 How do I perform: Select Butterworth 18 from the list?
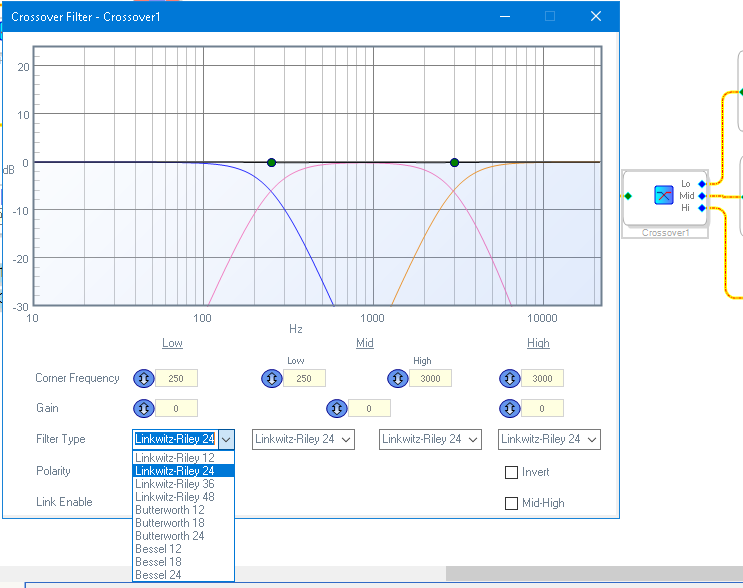183,523
